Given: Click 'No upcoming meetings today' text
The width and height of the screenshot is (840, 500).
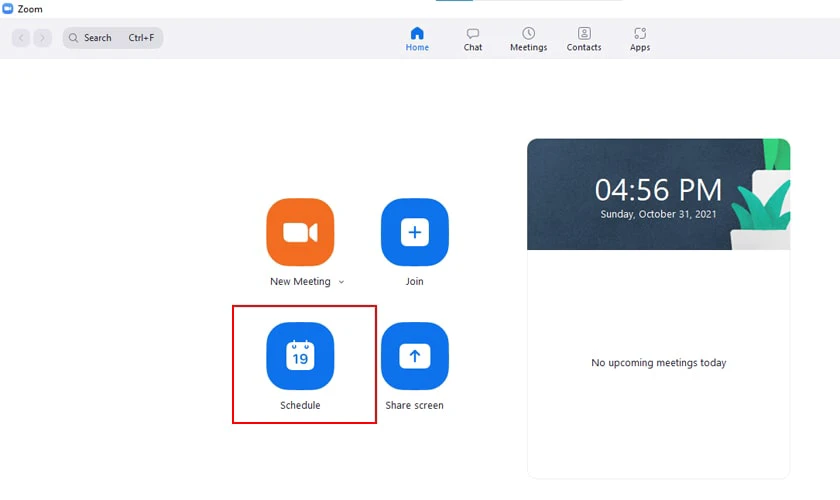Looking at the screenshot, I should [658, 363].
